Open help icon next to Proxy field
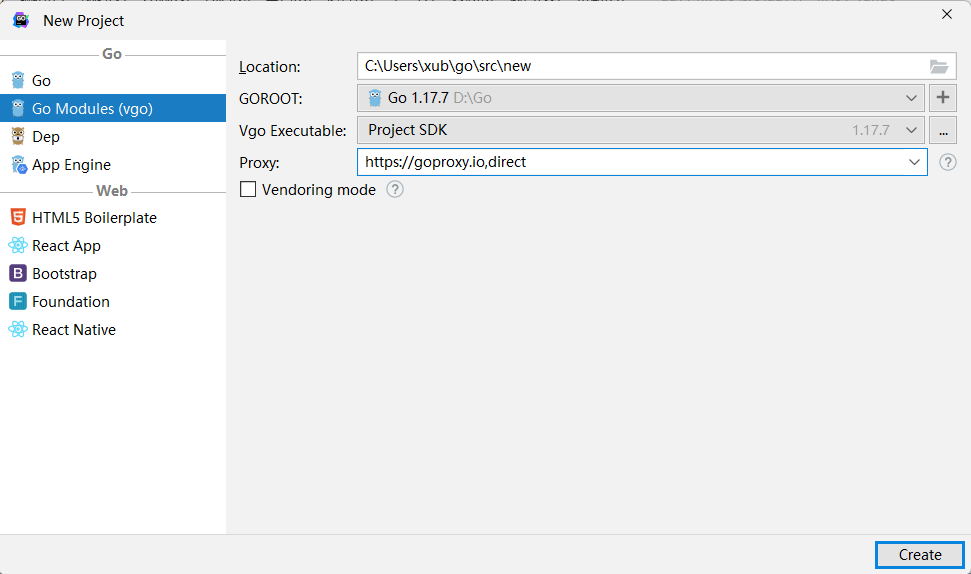Image resolution: width=971 pixels, height=574 pixels. tap(948, 162)
